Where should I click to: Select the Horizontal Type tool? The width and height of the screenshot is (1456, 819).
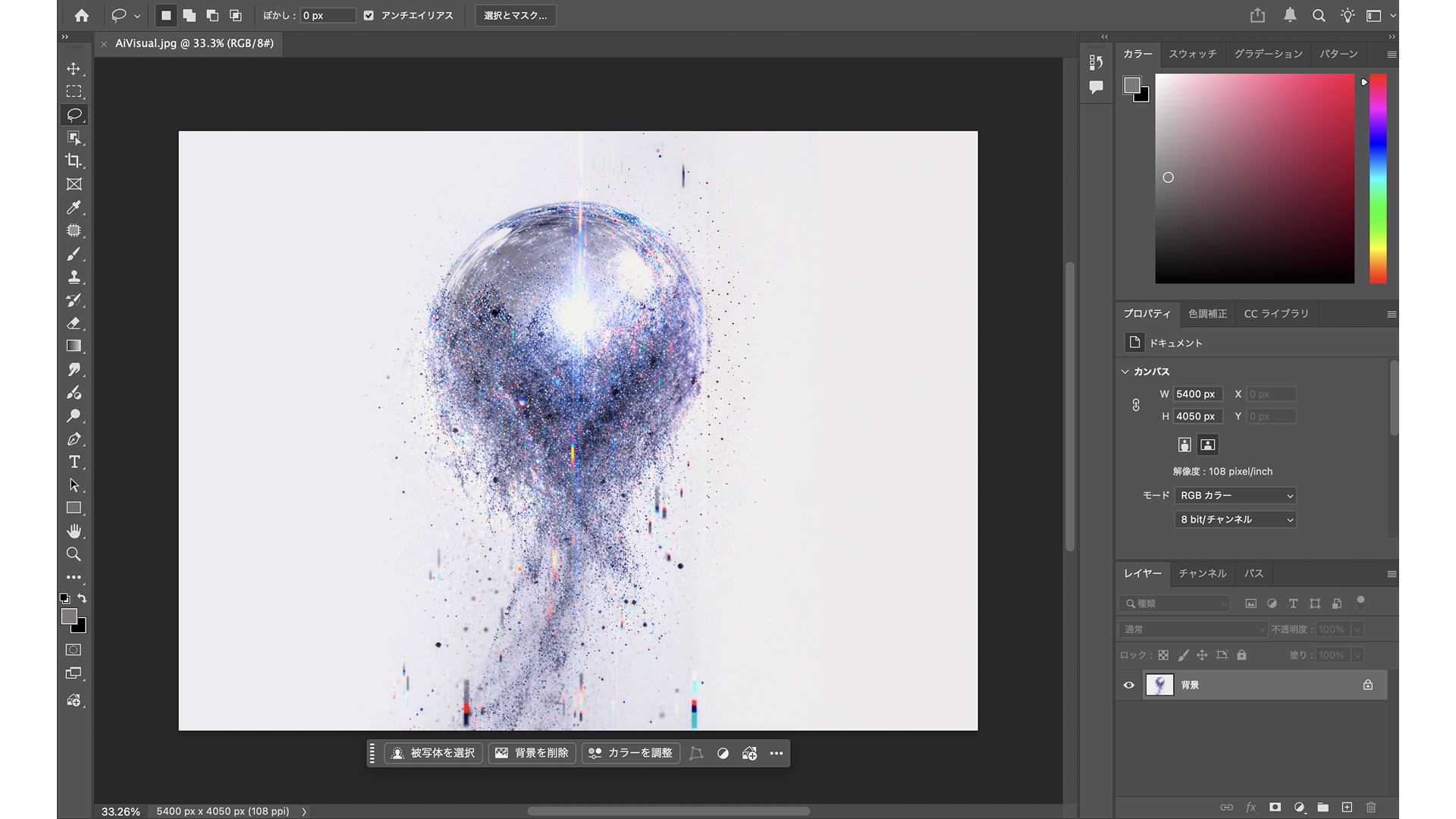(x=74, y=462)
